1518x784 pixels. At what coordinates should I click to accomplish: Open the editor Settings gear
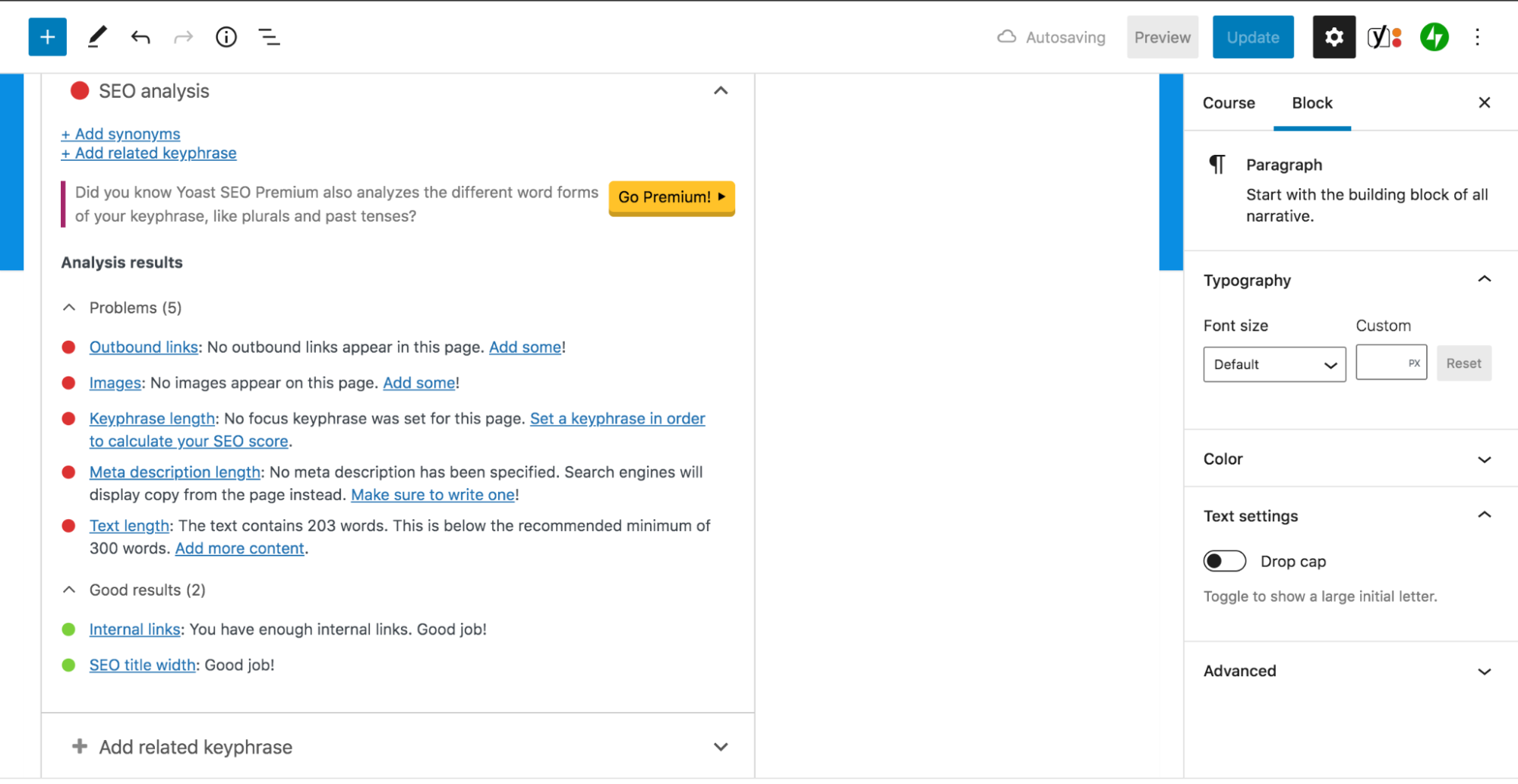[1333, 36]
